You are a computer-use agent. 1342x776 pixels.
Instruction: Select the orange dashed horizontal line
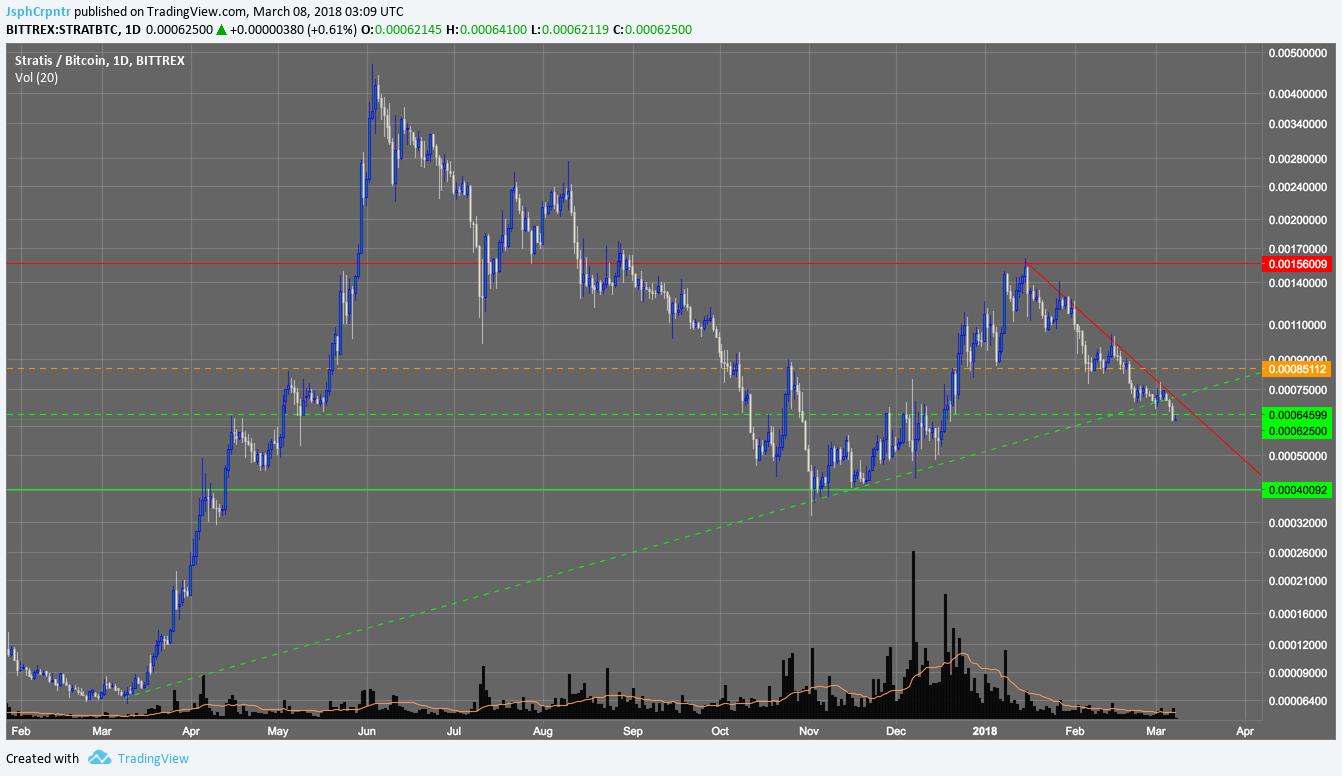[x=633, y=369]
